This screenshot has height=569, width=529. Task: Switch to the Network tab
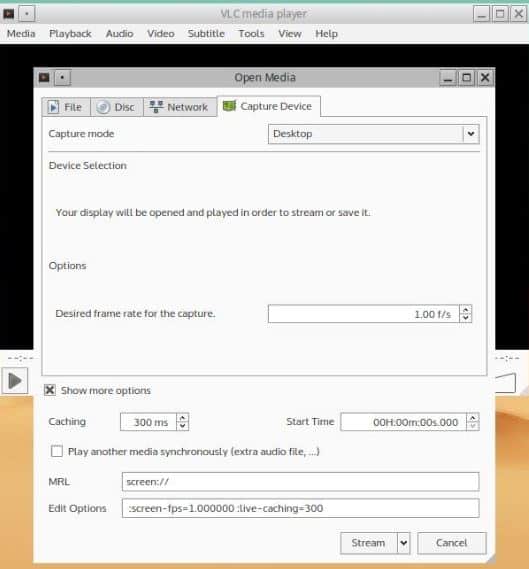(180, 107)
